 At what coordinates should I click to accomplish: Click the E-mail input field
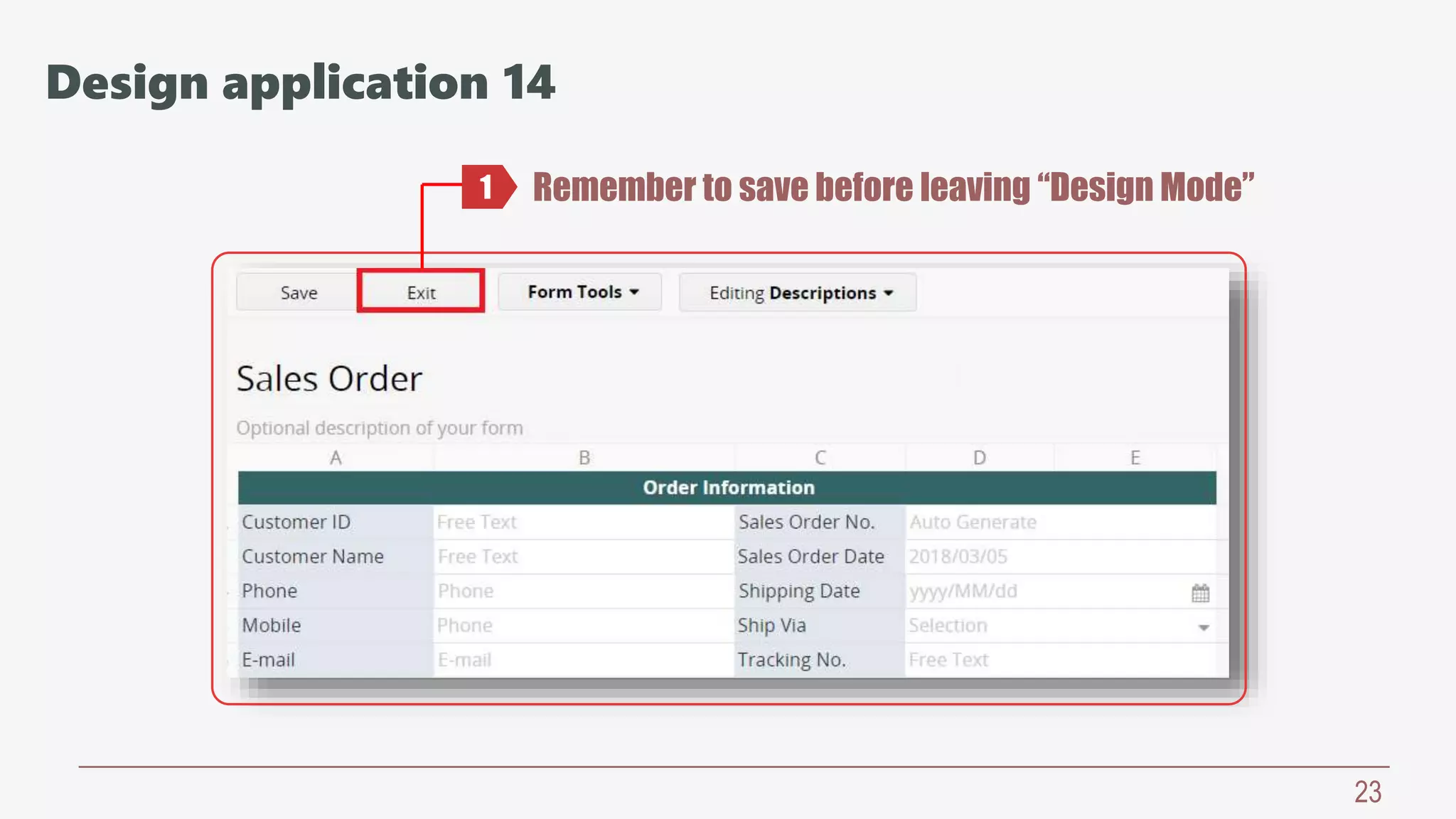tap(584, 660)
